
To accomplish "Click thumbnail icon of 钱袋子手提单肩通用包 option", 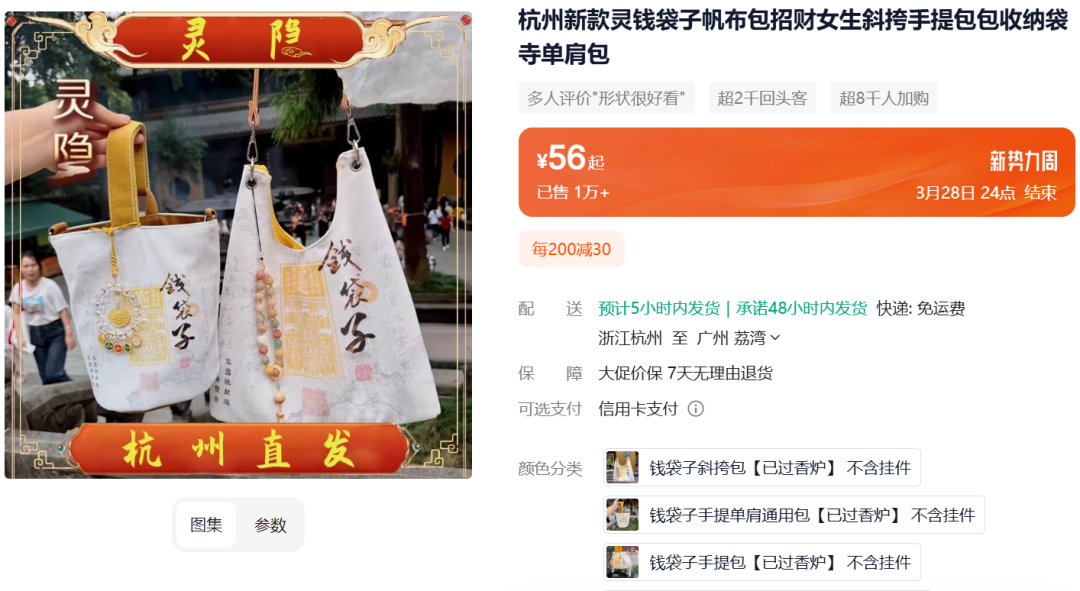I will point(622,515).
